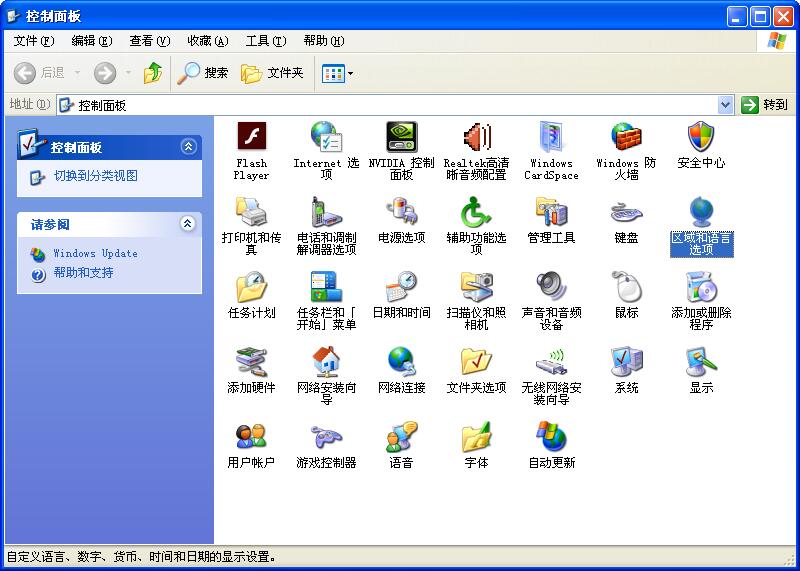800x571 pixels.
Task: Click the 后退 back button
Action: (39, 73)
